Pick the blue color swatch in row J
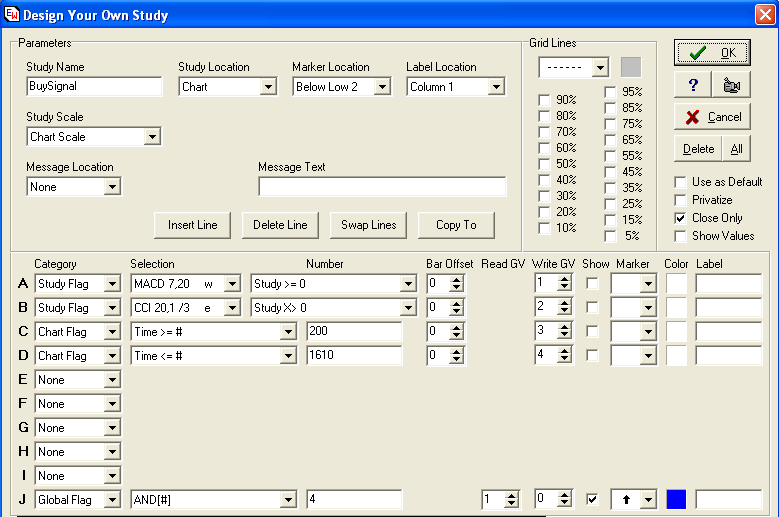779x517 pixels. [676, 499]
